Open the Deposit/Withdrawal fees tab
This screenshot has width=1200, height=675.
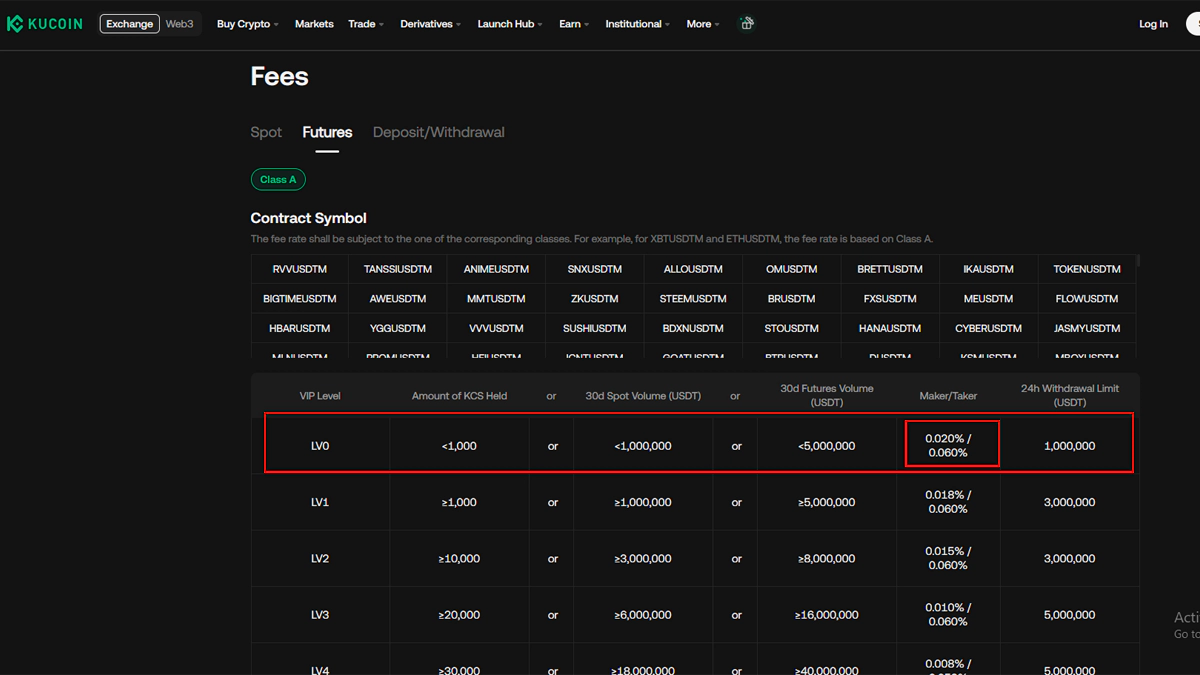[438, 132]
